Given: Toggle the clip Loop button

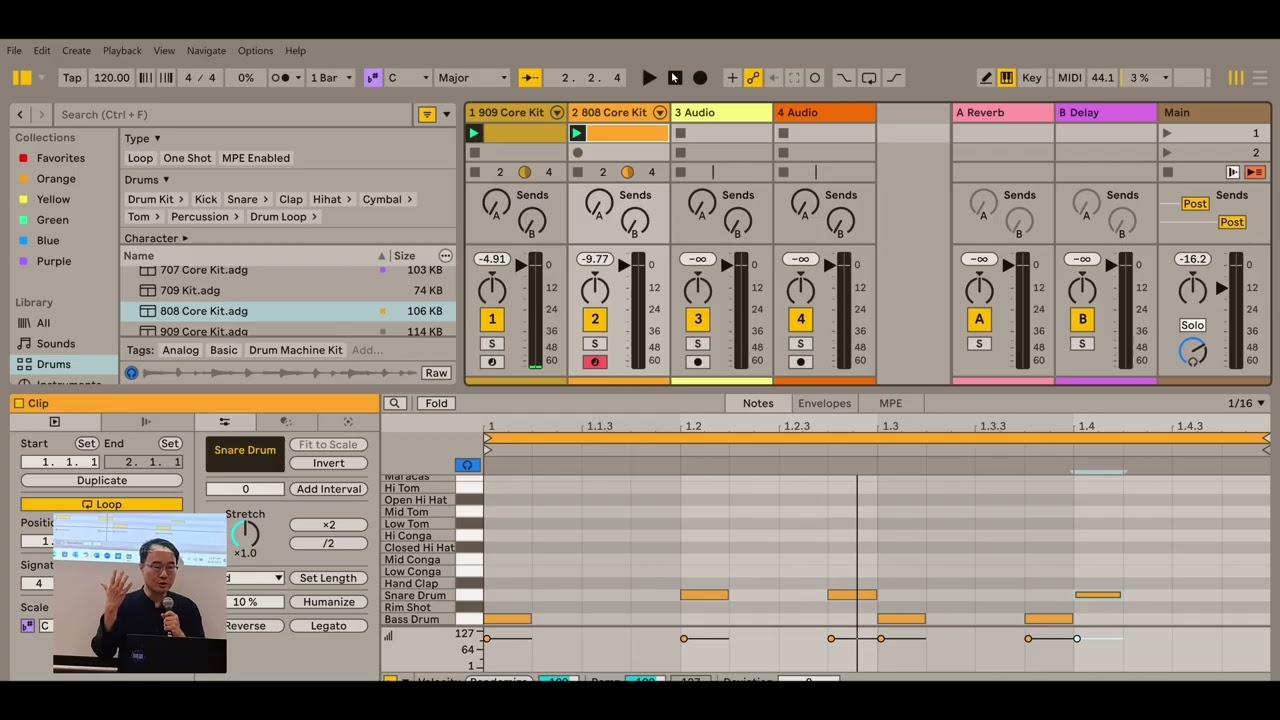Looking at the screenshot, I should pos(102,505).
